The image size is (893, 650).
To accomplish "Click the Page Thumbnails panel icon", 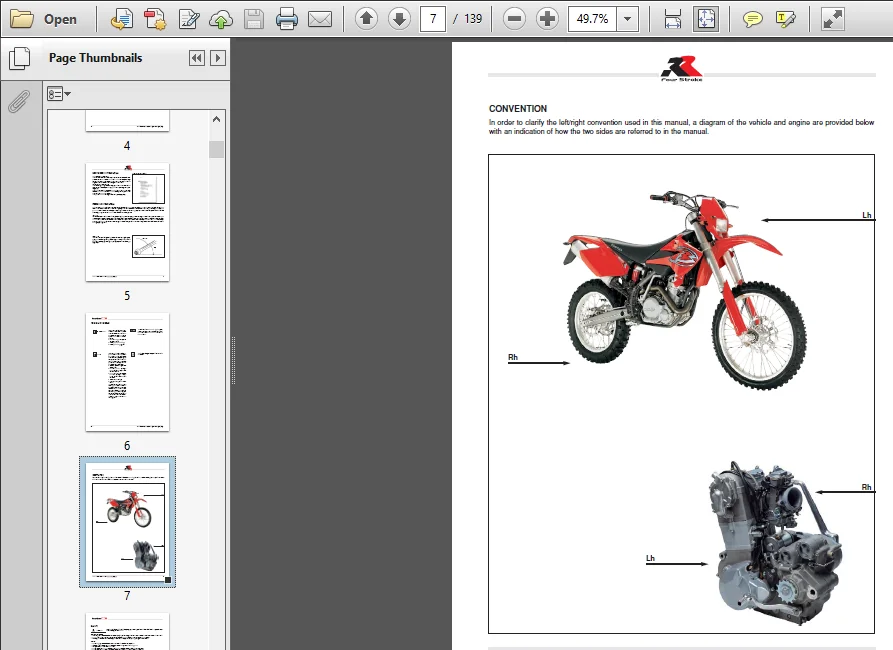I will point(20,58).
